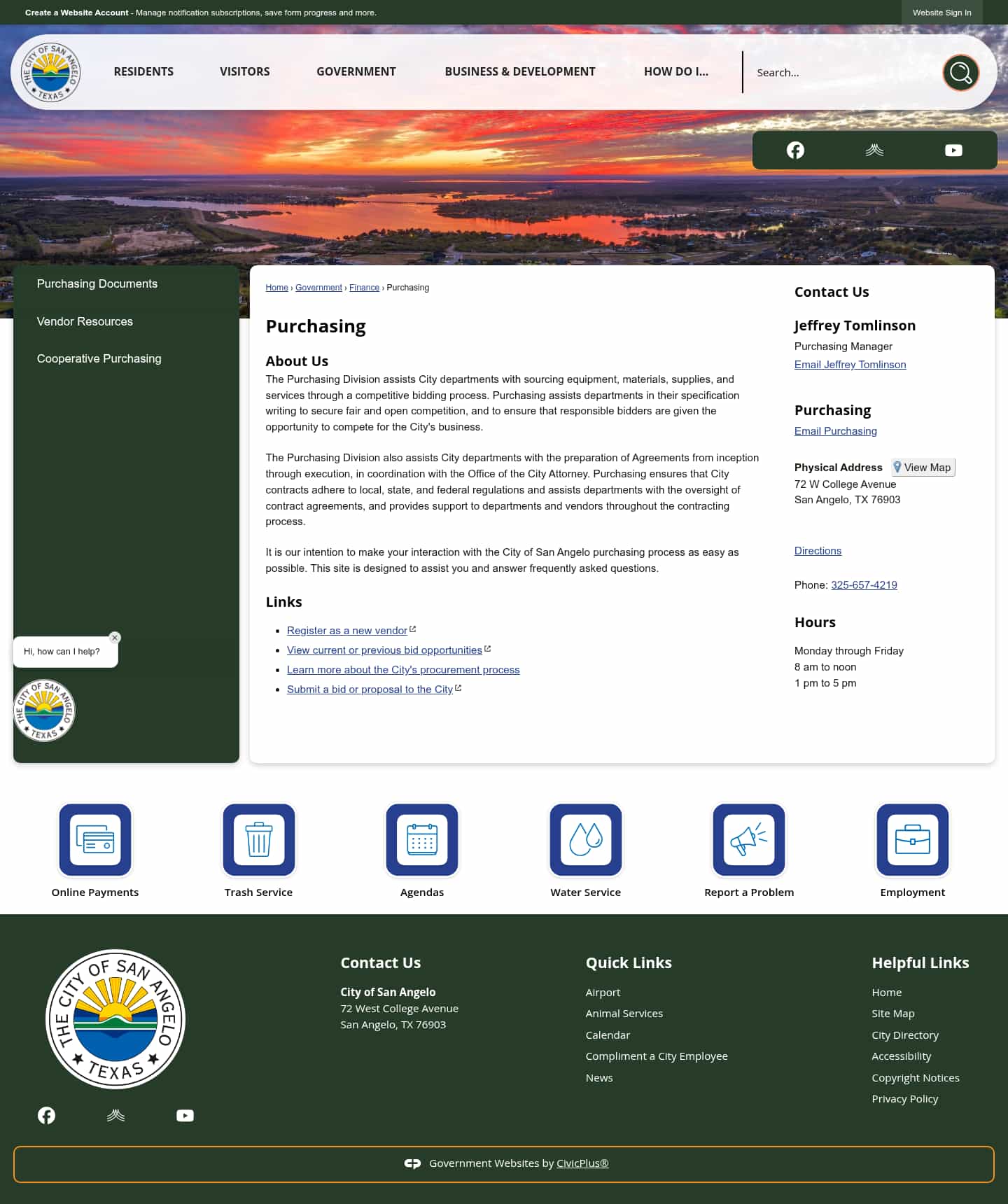Click Home under Helpful Links
This screenshot has height=1204, width=1008.
[x=886, y=993]
